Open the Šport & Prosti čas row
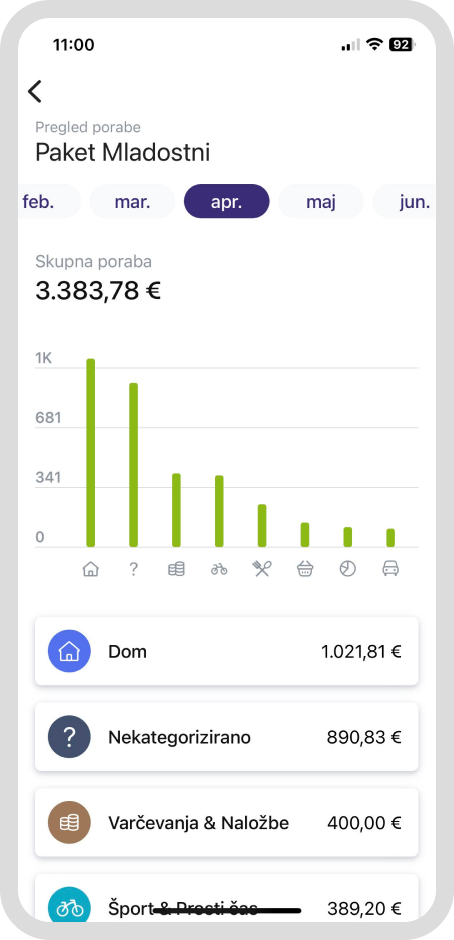 click(227, 898)
